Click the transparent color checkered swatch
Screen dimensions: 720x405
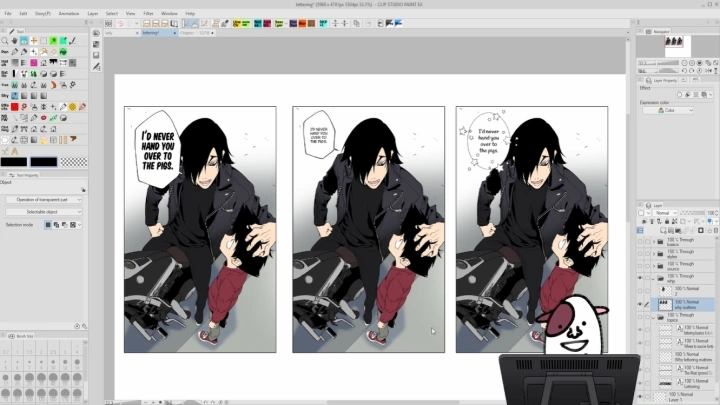74,162
